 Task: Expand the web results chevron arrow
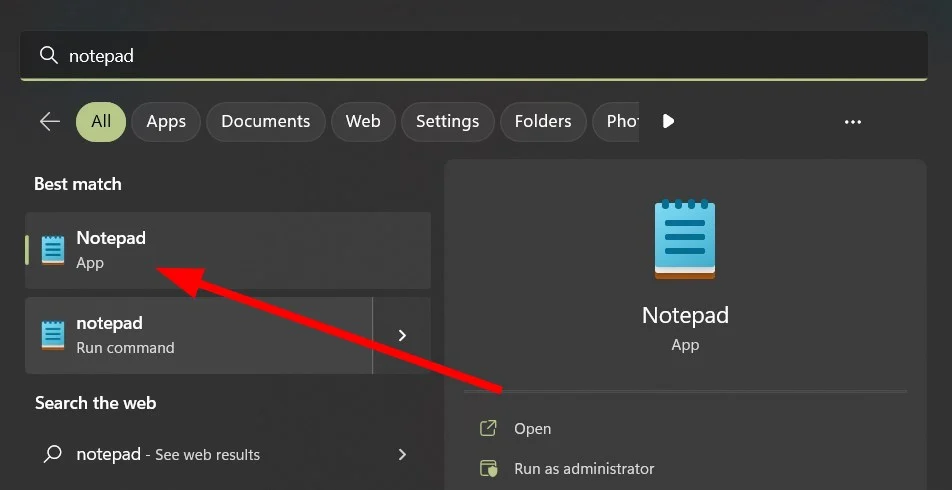click(402, 454)
